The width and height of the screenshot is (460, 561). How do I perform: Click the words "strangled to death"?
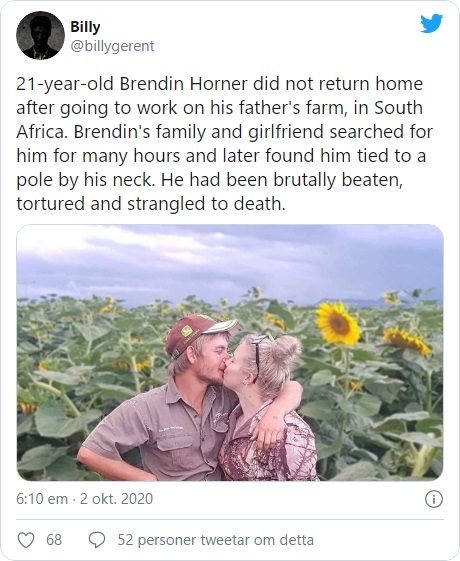click(206, 204)
